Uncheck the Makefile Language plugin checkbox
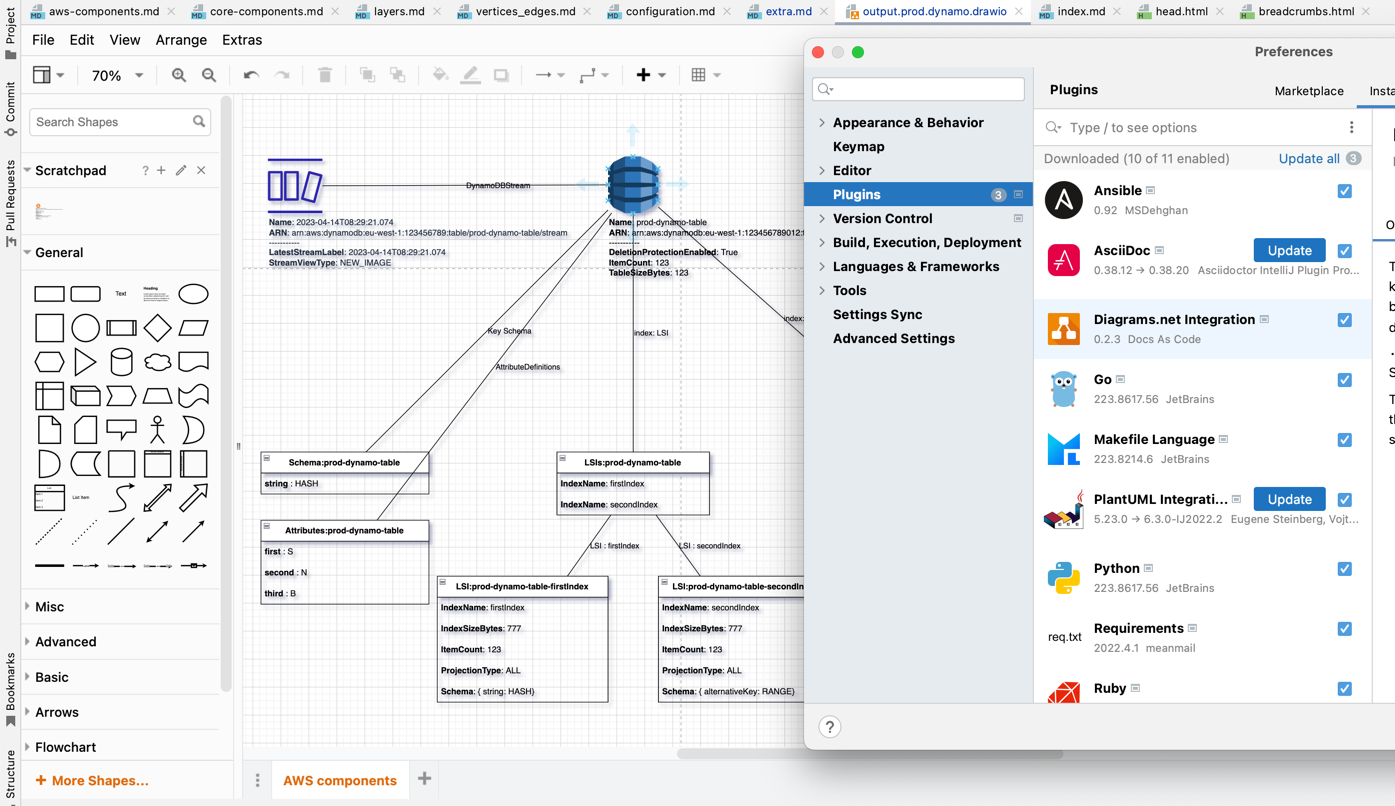The height and width of the screenshot is (806, 1395). (1344, 440)
